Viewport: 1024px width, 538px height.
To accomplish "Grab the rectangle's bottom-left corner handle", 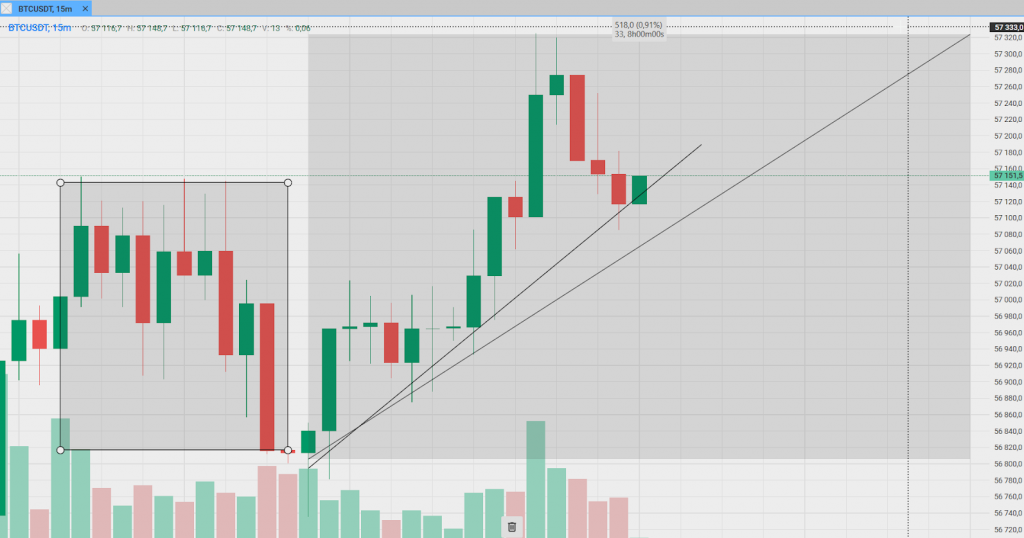I will [x=60, y=450].
